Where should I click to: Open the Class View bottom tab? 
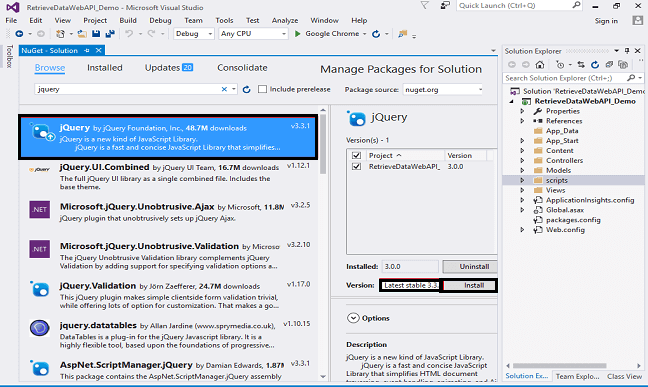coord(624,376)
